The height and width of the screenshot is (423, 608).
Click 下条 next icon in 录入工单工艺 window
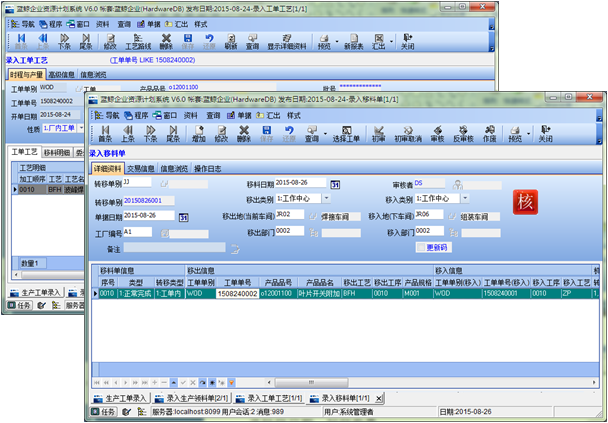coord(64,41)
